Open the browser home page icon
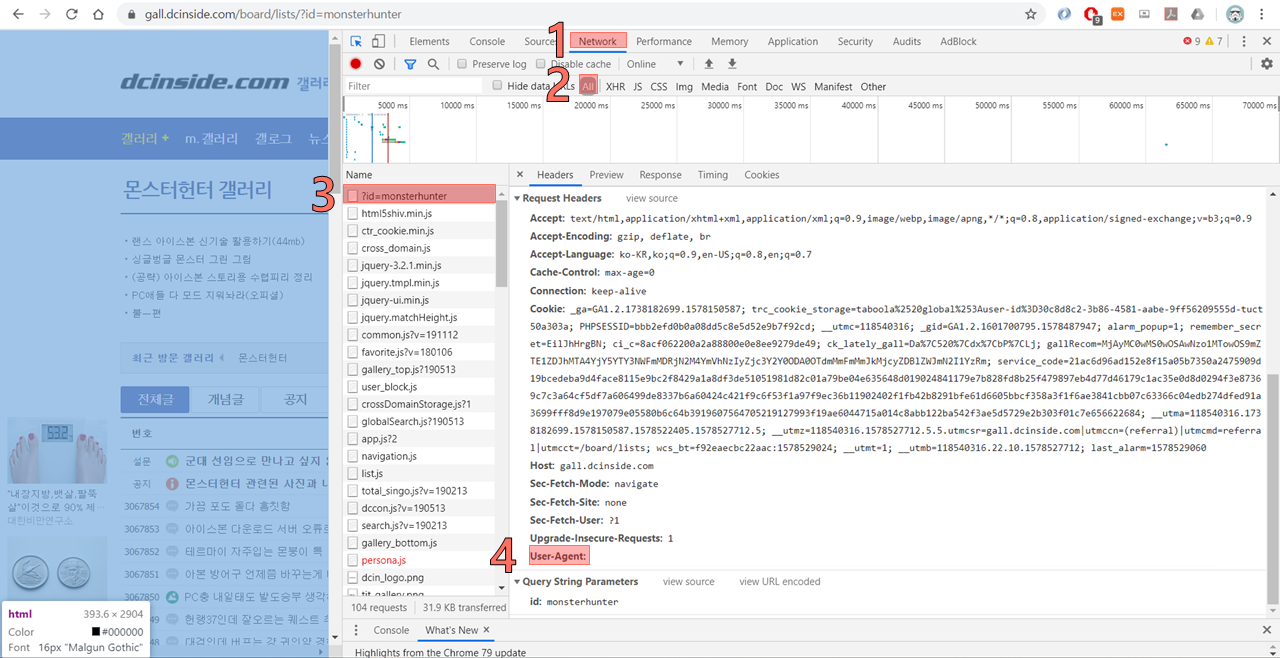The image size is (1280, 658). tap(98, 15)
